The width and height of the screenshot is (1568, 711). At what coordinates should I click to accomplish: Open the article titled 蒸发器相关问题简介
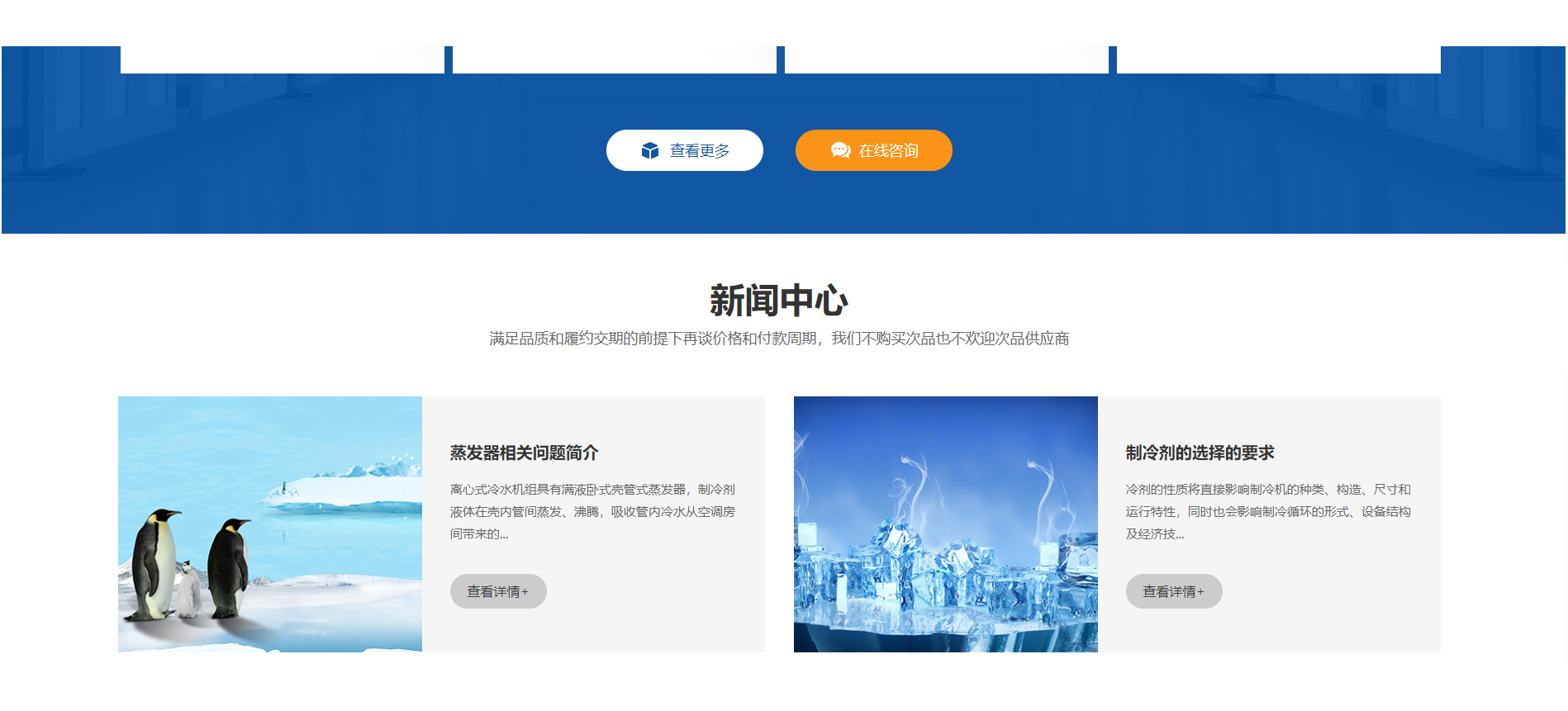click(524, 453)
